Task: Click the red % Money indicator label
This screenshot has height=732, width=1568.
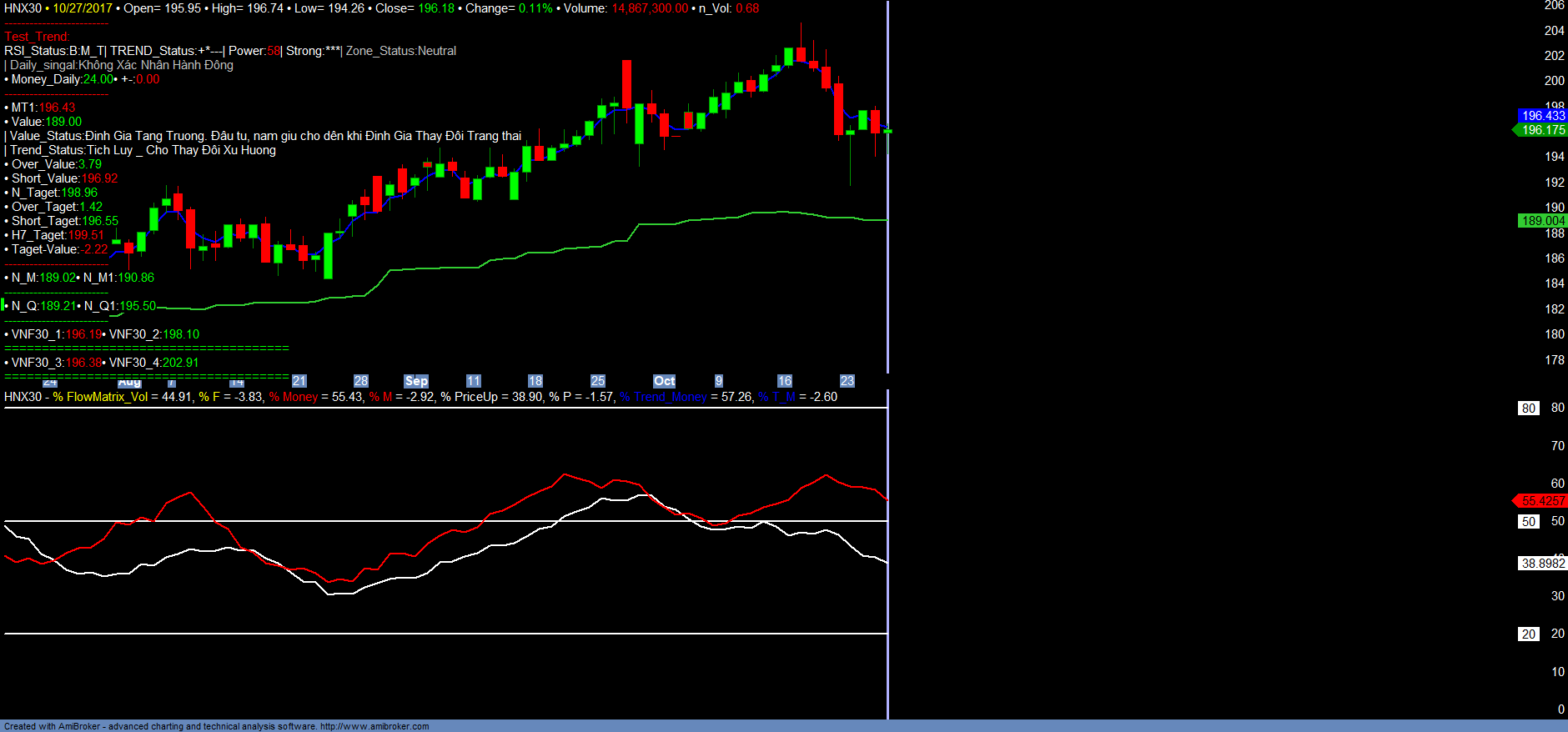Action: (x=294, y=397)
